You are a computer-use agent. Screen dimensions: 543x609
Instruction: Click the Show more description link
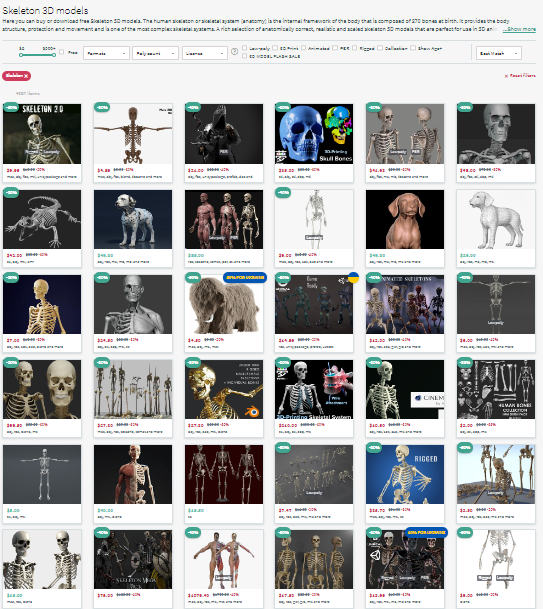[x=519, y=29]
